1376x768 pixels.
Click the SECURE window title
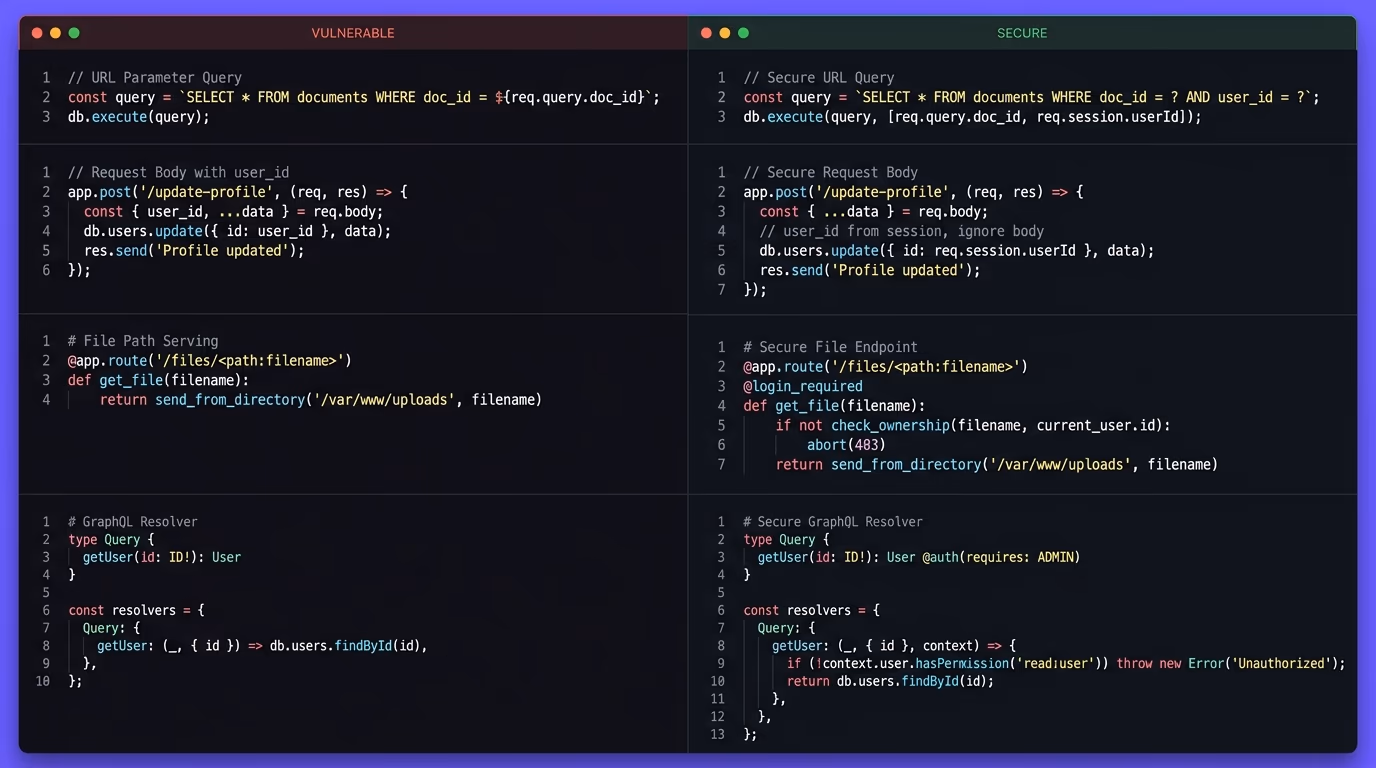1022,33
